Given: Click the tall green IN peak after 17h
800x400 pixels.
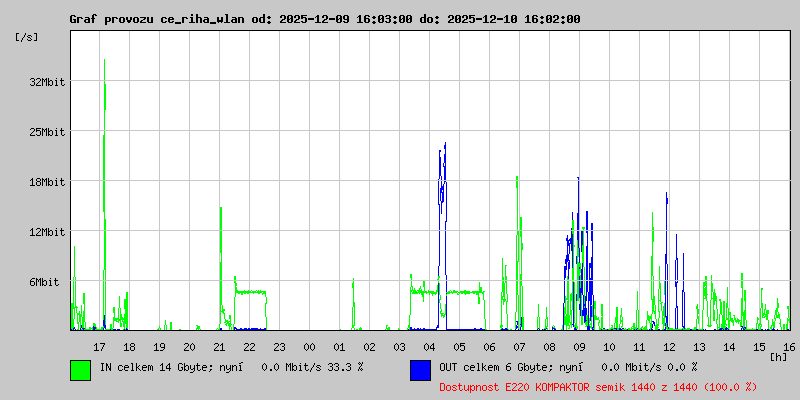Looking at the screenshot, I should coord(105,194).
